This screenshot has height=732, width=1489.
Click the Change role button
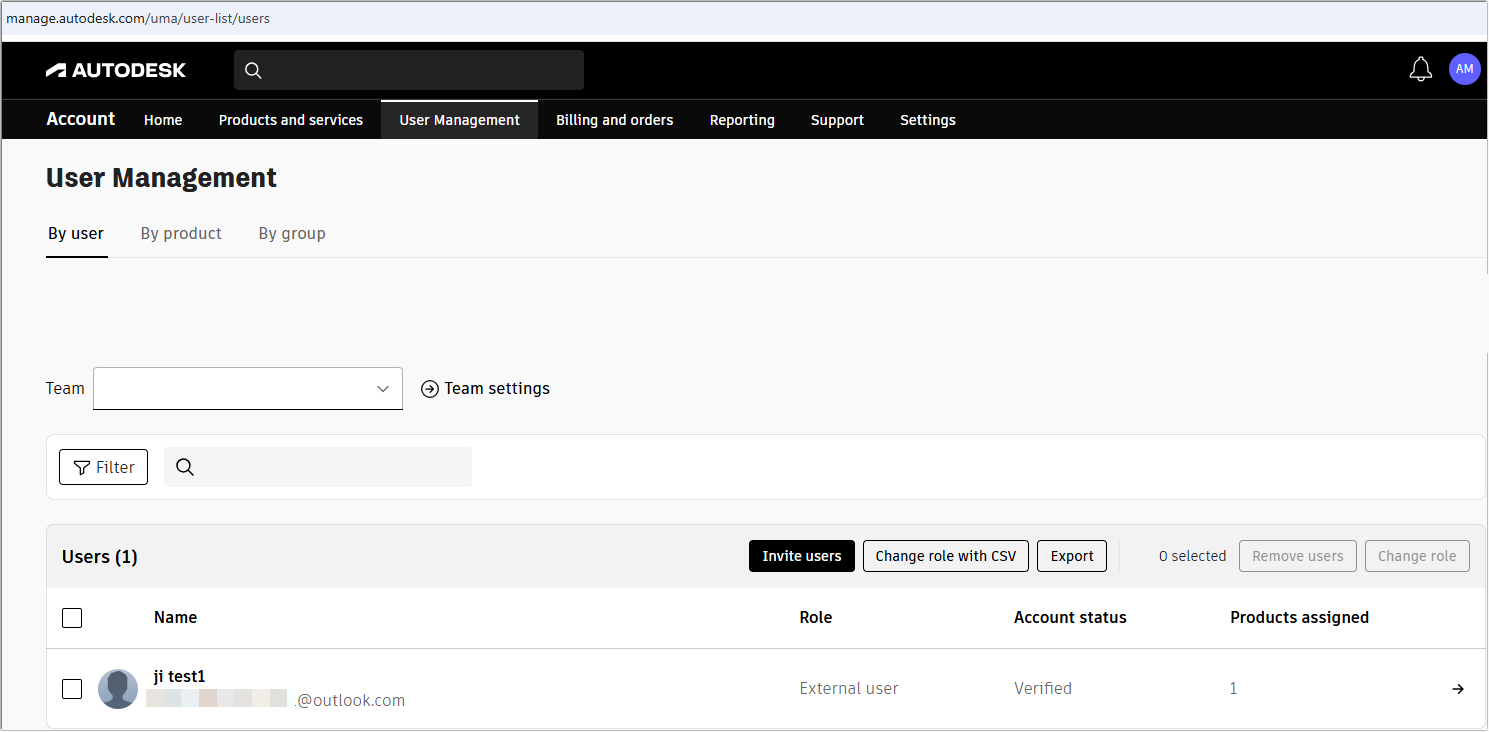coord(1417,556)
